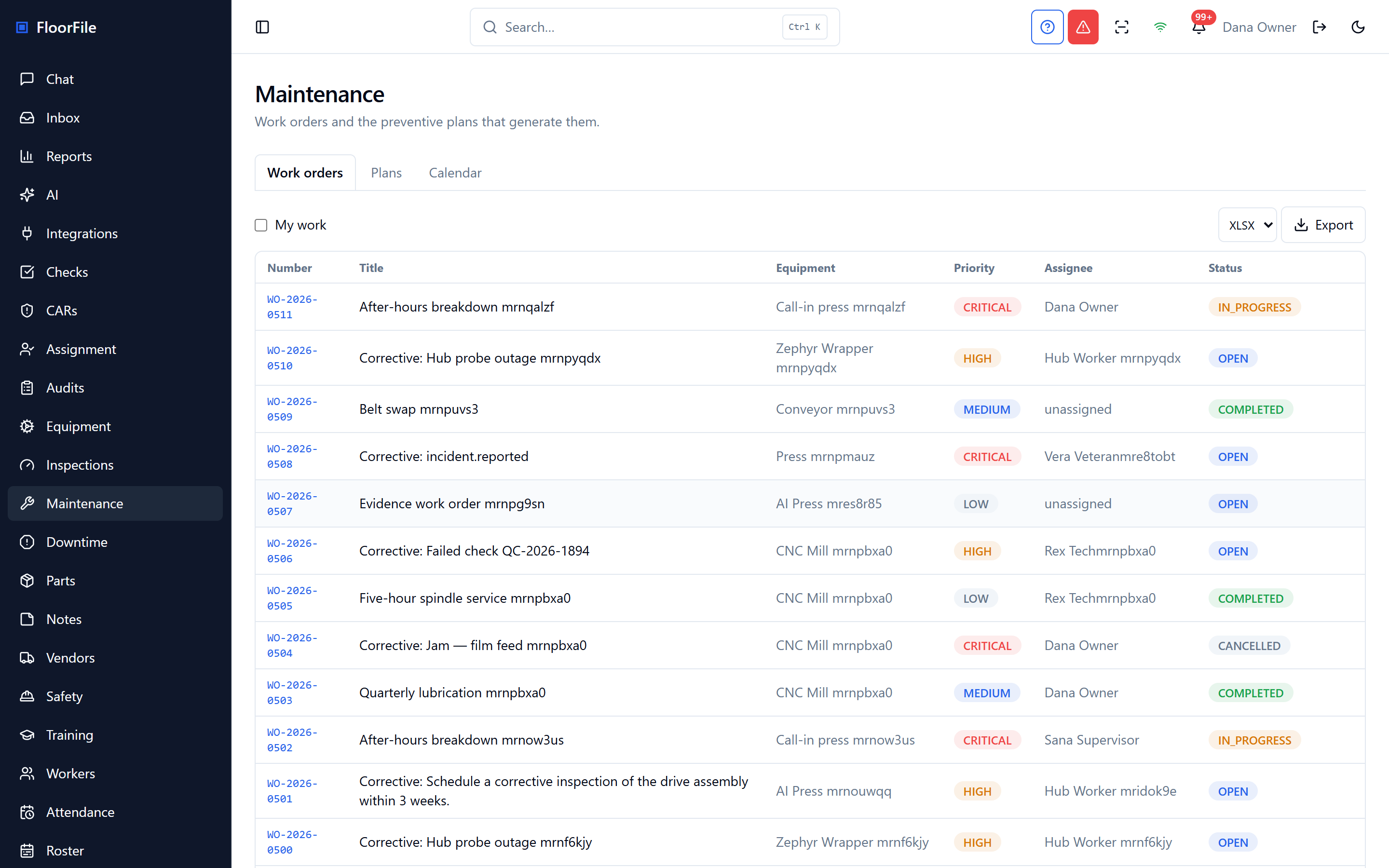
Task: Click the red alert triangle button
Action: pyautogui.click(x=1083, y=27)
